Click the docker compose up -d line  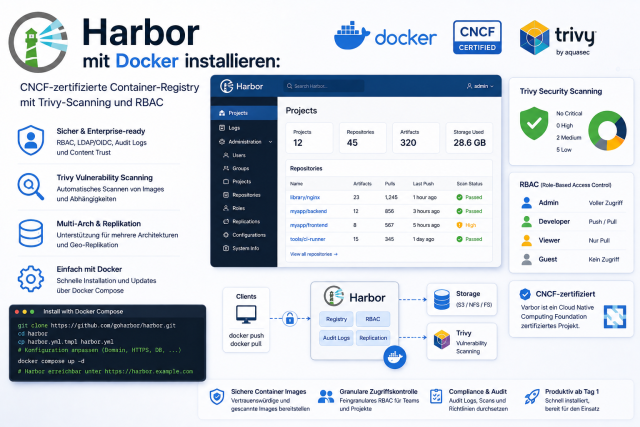(51, 361)
